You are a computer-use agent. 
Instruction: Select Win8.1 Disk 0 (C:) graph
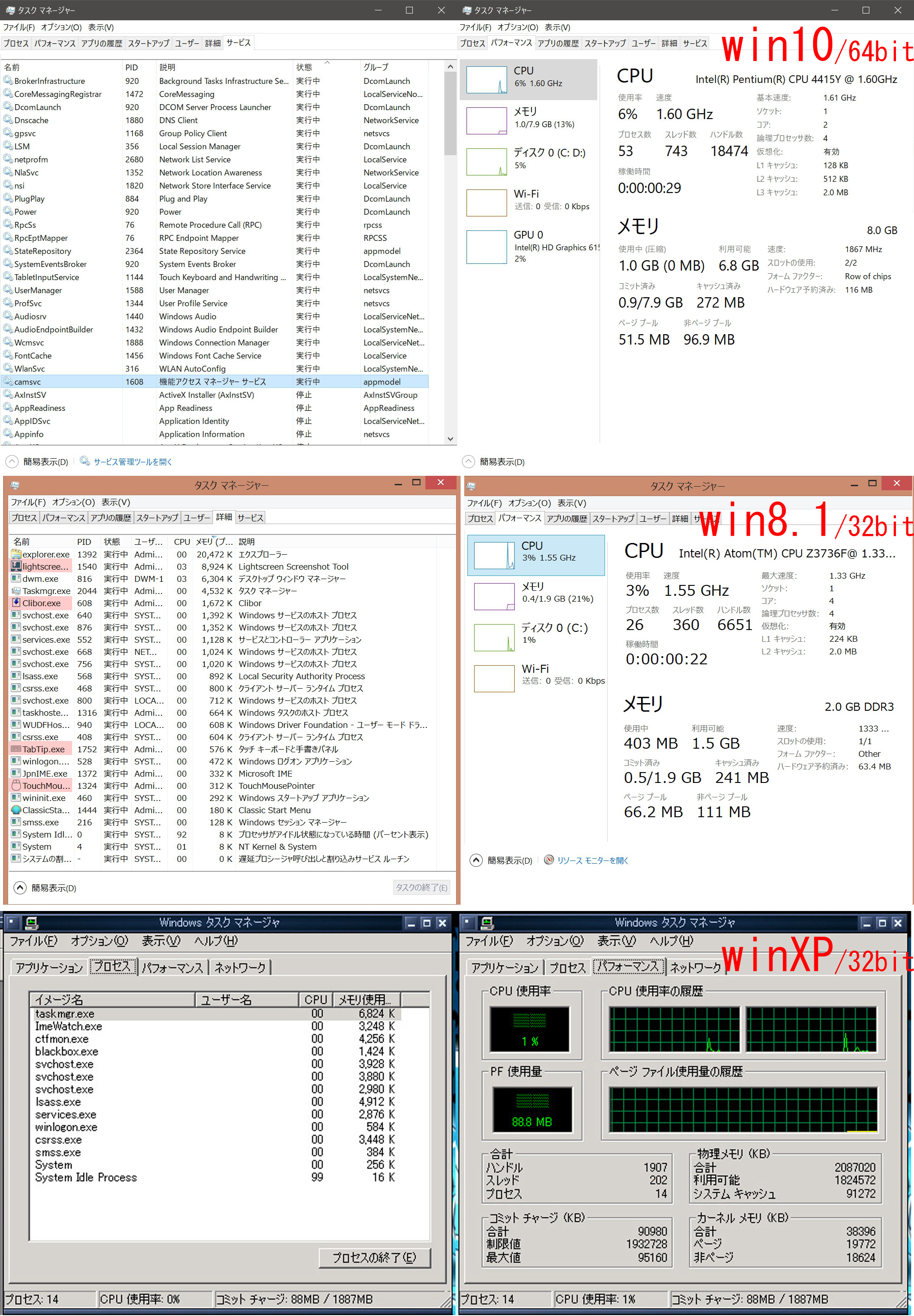point(494,638)
